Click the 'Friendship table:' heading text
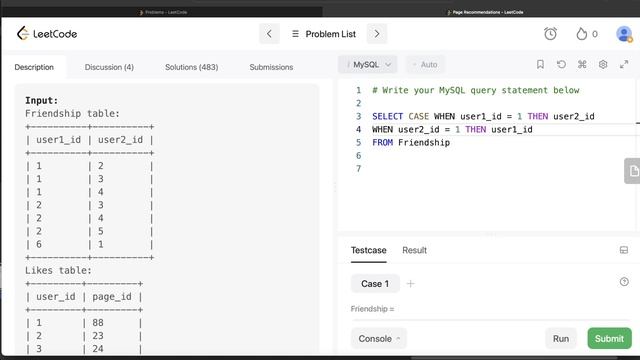The height and width of the screenshot is (360, 640). tap(72, 113)
